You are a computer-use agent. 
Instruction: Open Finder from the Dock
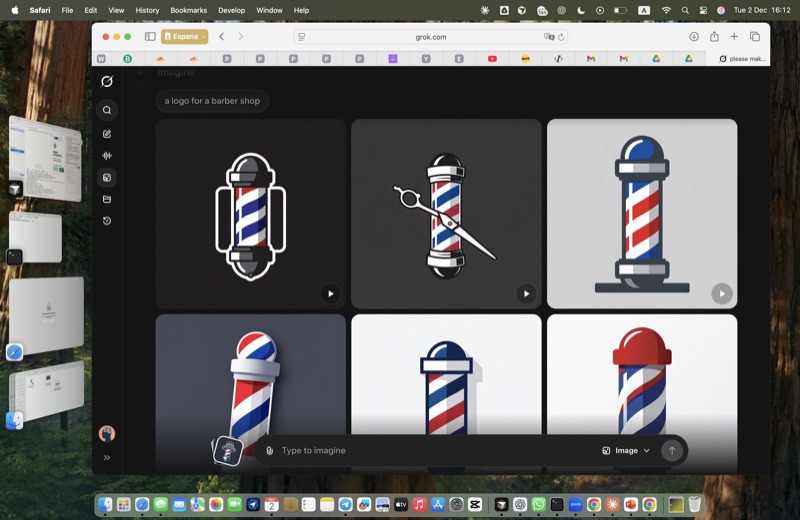coord(105,505)
